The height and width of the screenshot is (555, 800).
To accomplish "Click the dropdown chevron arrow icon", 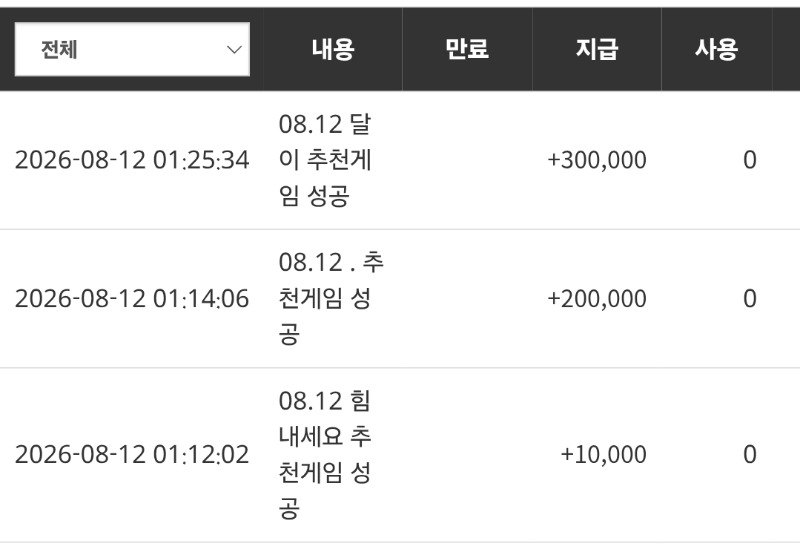I will pyautogui.click(x=234, y=49).
